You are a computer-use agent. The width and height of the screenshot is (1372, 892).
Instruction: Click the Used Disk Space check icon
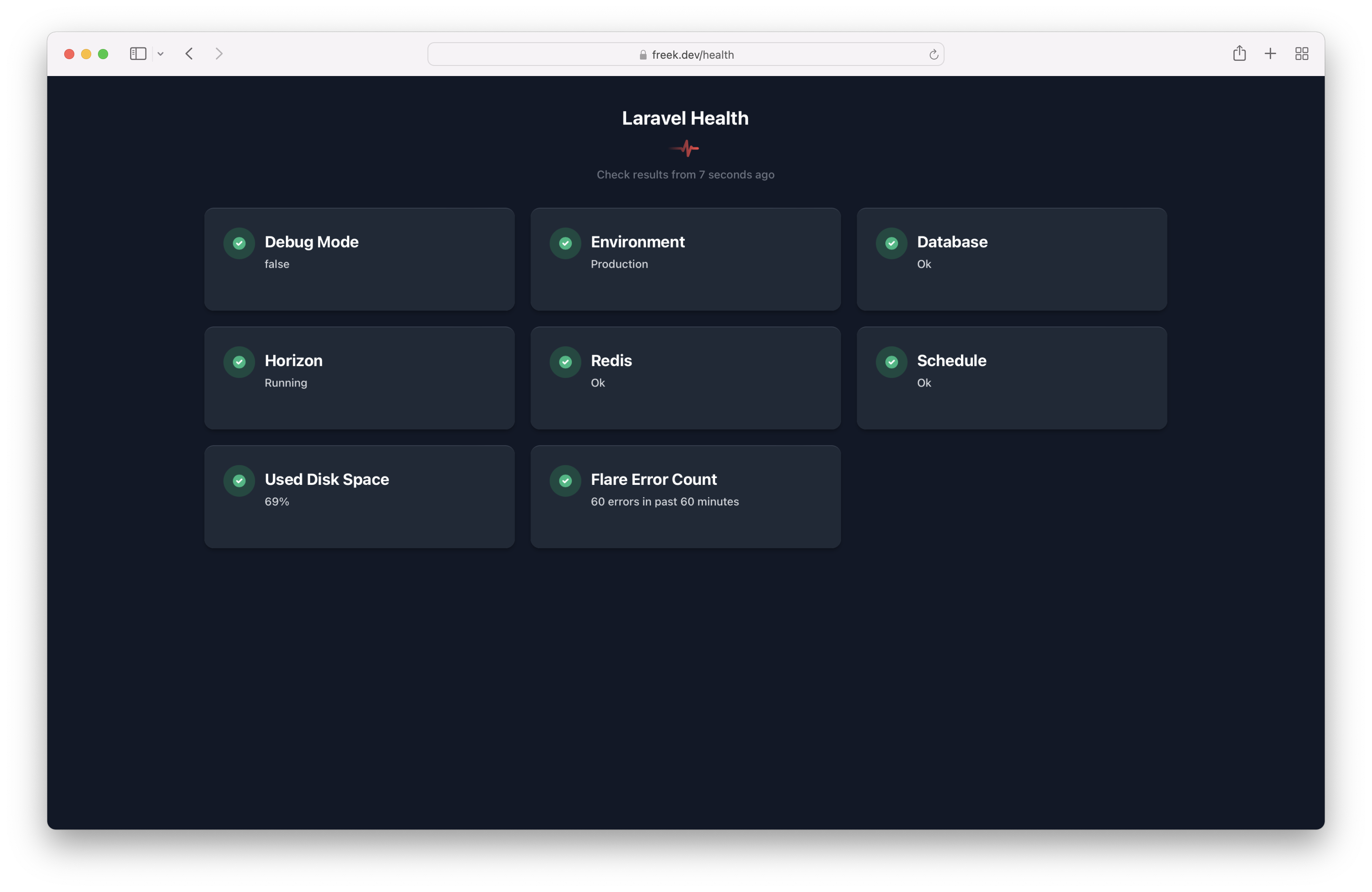pos(239,481)
